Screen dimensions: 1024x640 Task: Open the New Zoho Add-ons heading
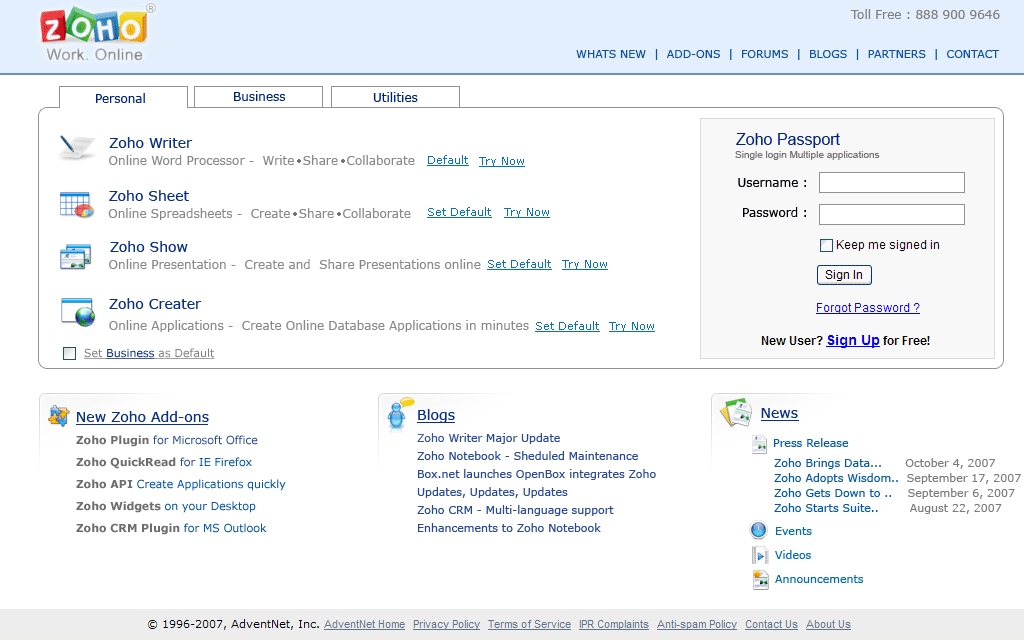pos(142,417)
